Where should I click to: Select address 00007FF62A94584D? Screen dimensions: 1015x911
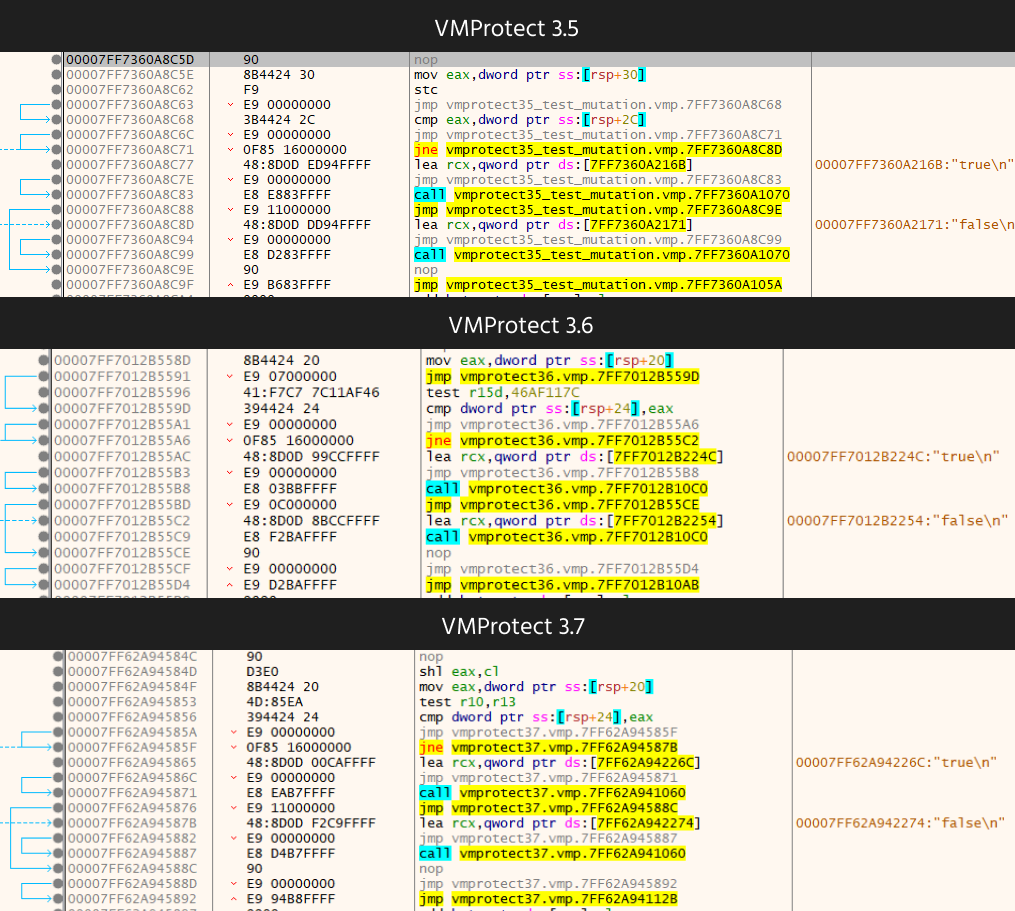[133, 671]
